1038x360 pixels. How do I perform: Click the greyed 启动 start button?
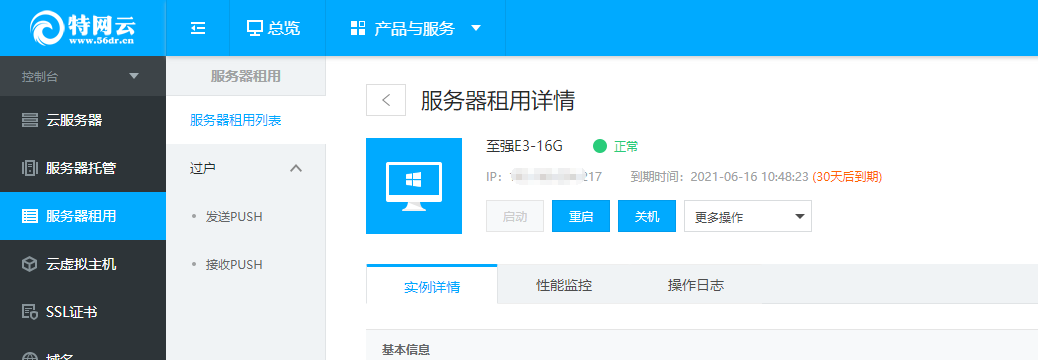pyautogui.click(x=515, y=216)
